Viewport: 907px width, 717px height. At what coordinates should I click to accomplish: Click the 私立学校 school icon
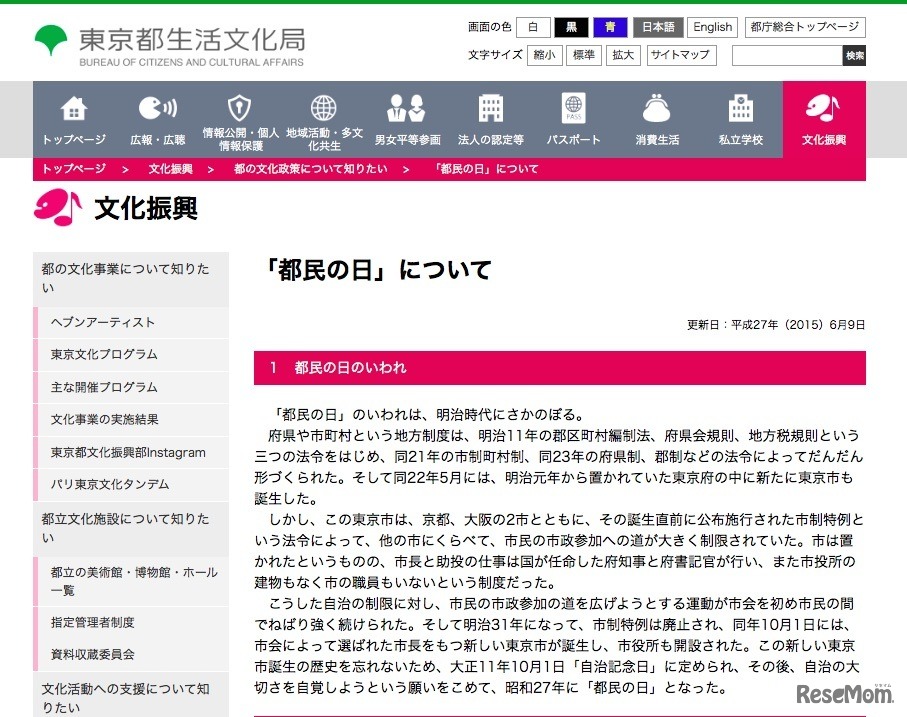click(x=741, y=108)
